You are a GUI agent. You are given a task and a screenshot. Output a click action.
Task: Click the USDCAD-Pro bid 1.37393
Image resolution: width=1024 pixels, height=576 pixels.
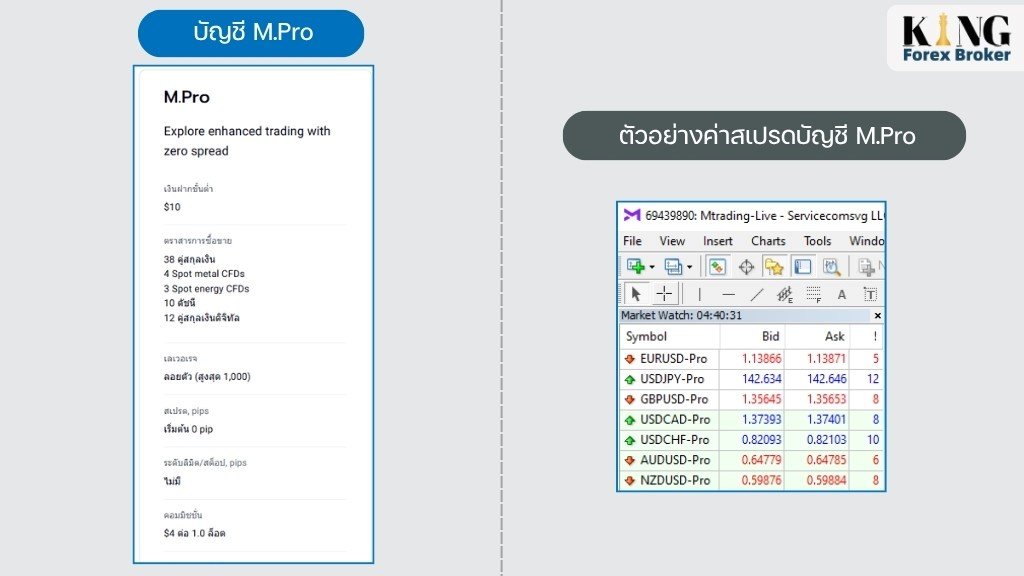[761, 419]
